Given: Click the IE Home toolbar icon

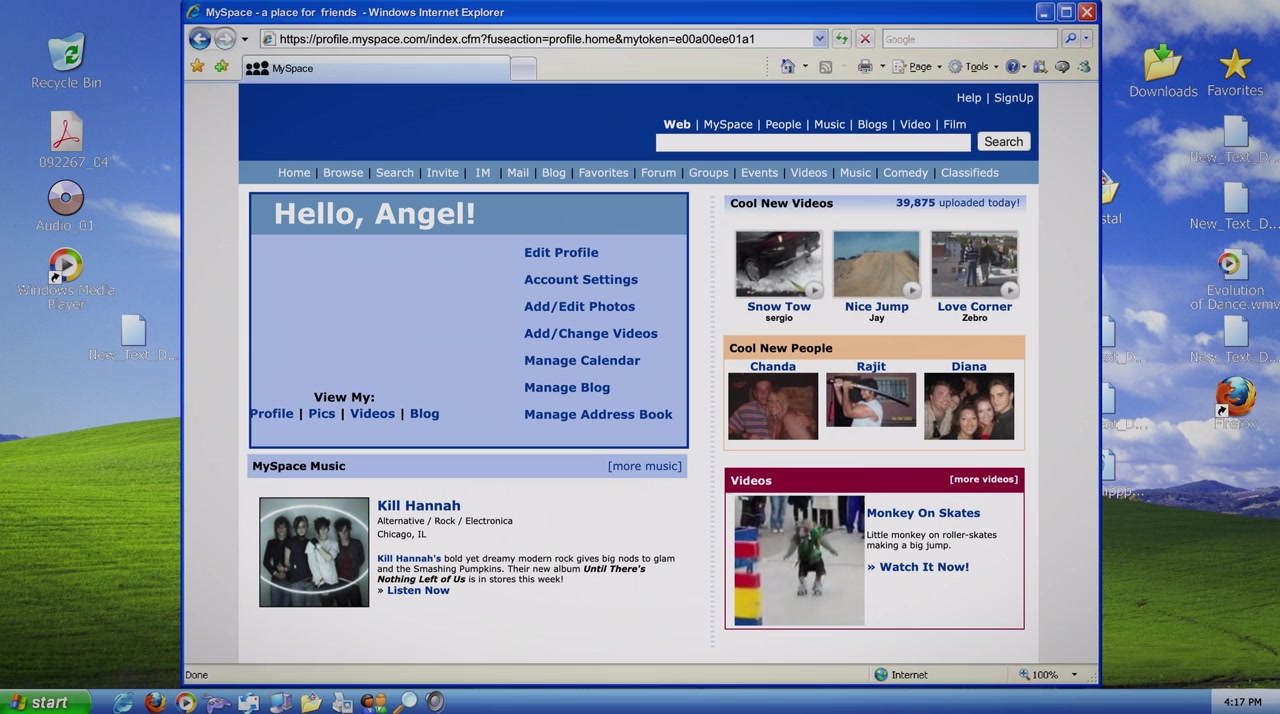Looking at the screenshot, I should pyautogui.click(x=787, y=67).
